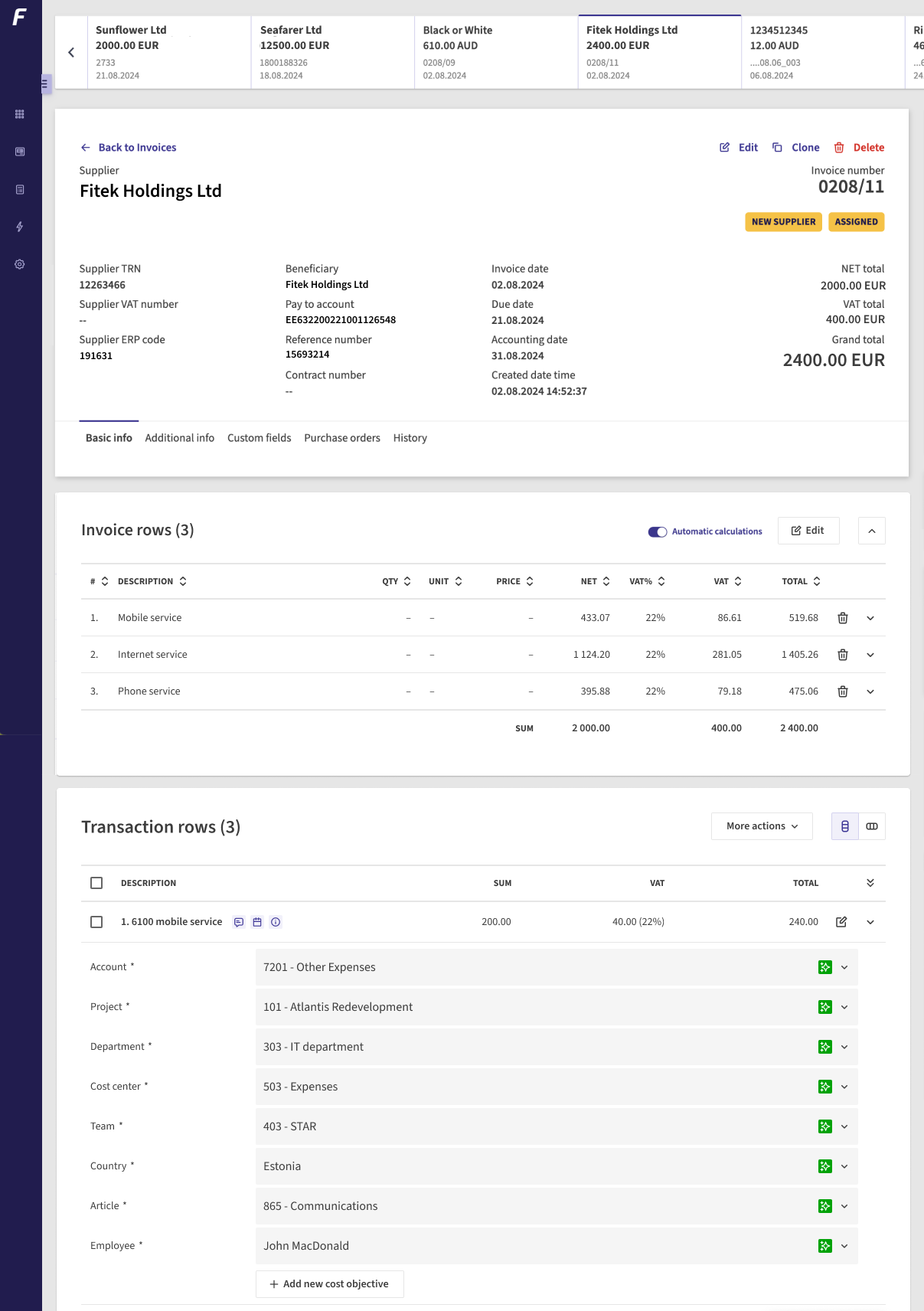Screen dimensions: 924x1311
Task: Expand the Mobile service invoice row
Action: [x=870, y=618]
